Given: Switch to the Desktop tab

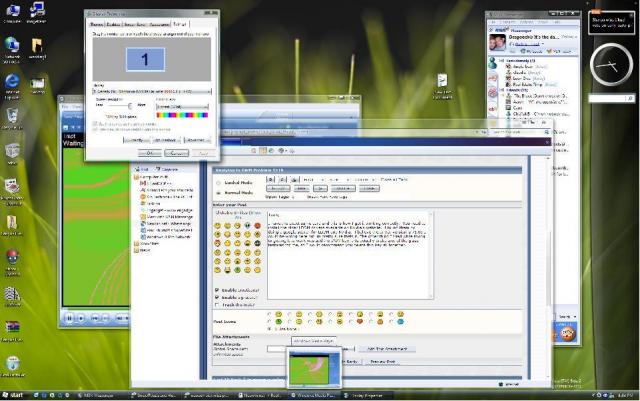Looking at the screenshot, I should [x=113, y=25].
